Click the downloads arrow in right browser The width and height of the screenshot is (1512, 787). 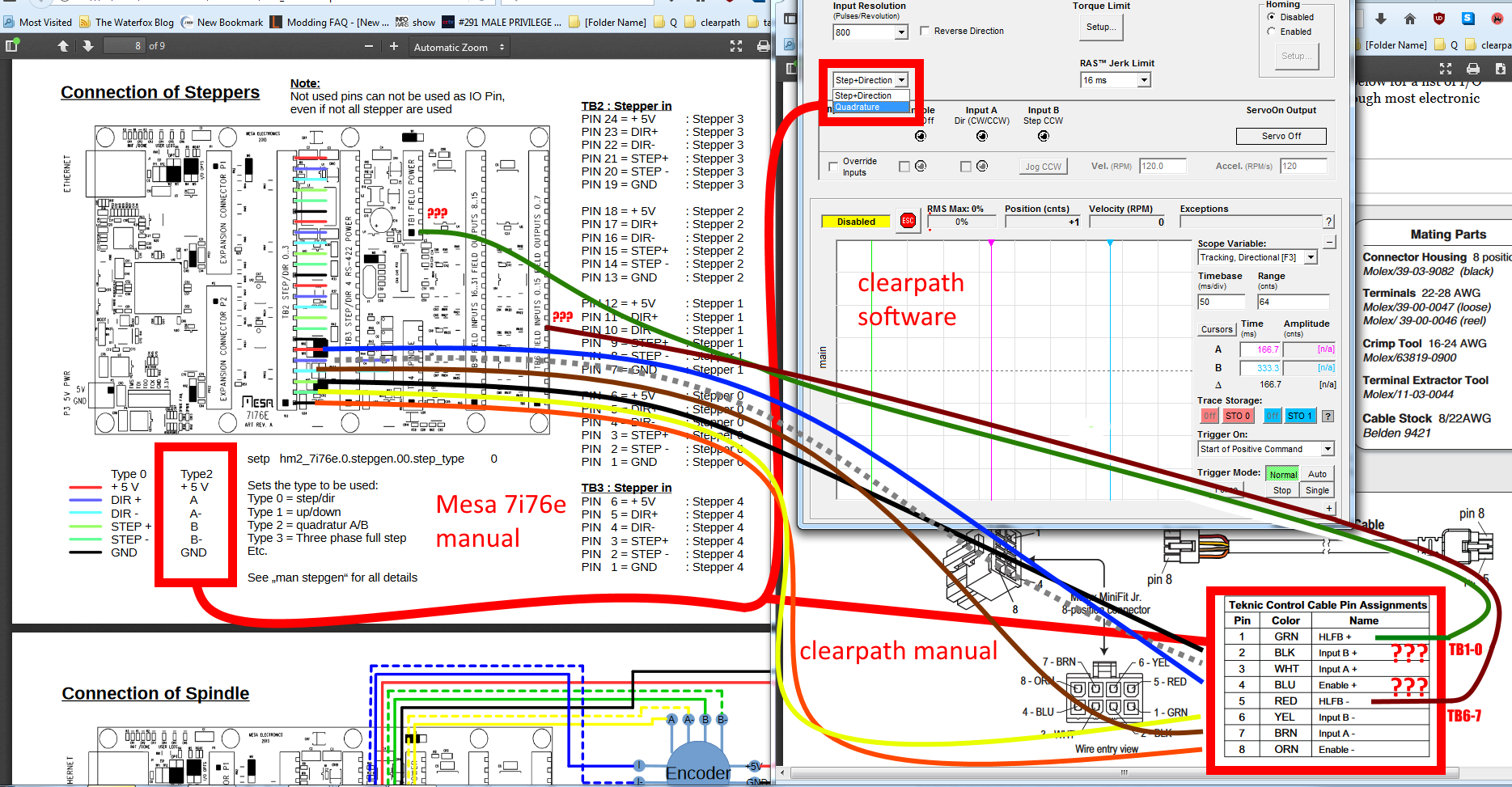1381,18
